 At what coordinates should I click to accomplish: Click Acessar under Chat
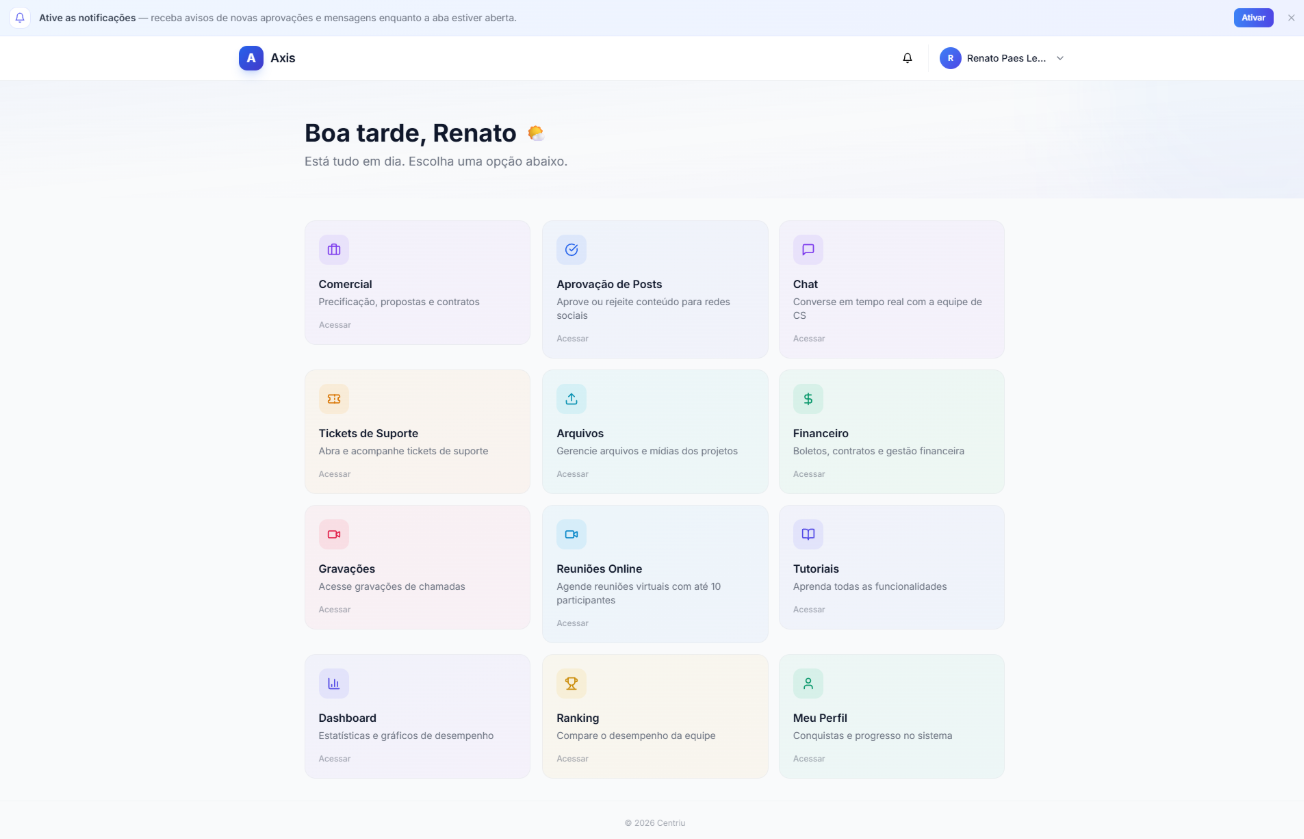[x=809, y=339]
